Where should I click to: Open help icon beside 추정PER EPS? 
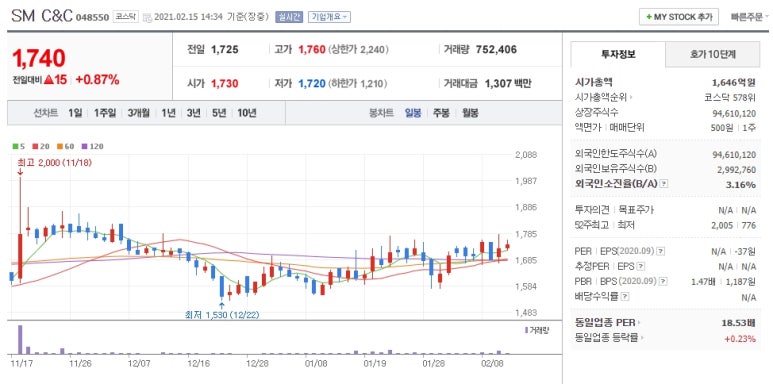640,267
